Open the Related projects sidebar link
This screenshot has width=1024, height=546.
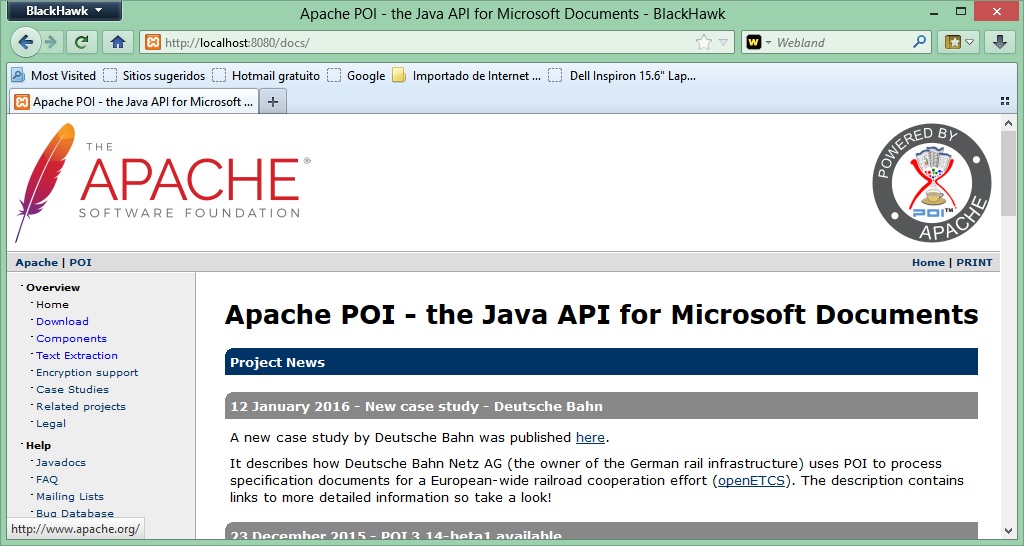[x=81, y=406]
